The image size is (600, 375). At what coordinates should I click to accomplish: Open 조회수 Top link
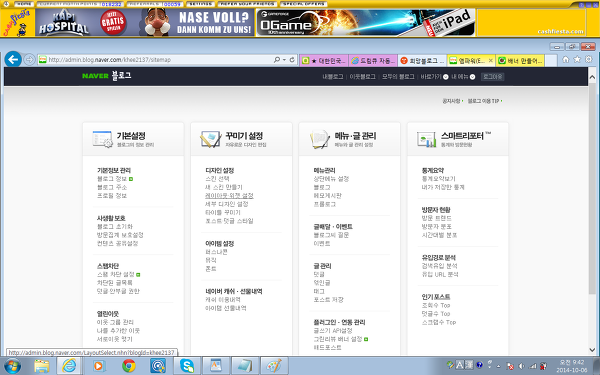point(436,305)
